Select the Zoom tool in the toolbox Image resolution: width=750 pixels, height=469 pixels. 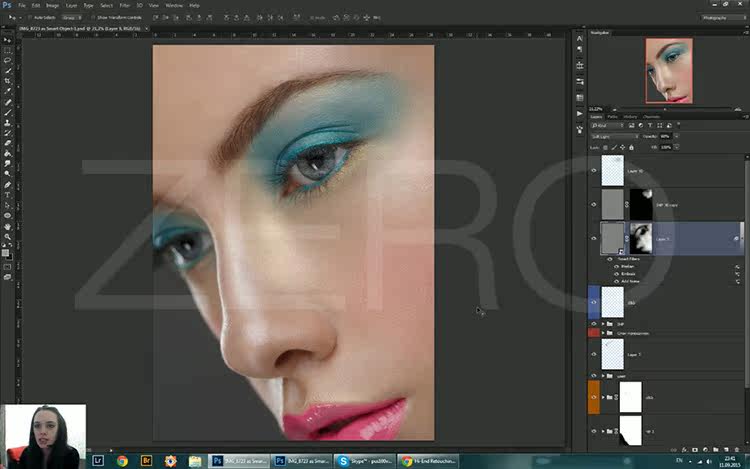click(x=7, y=237)
